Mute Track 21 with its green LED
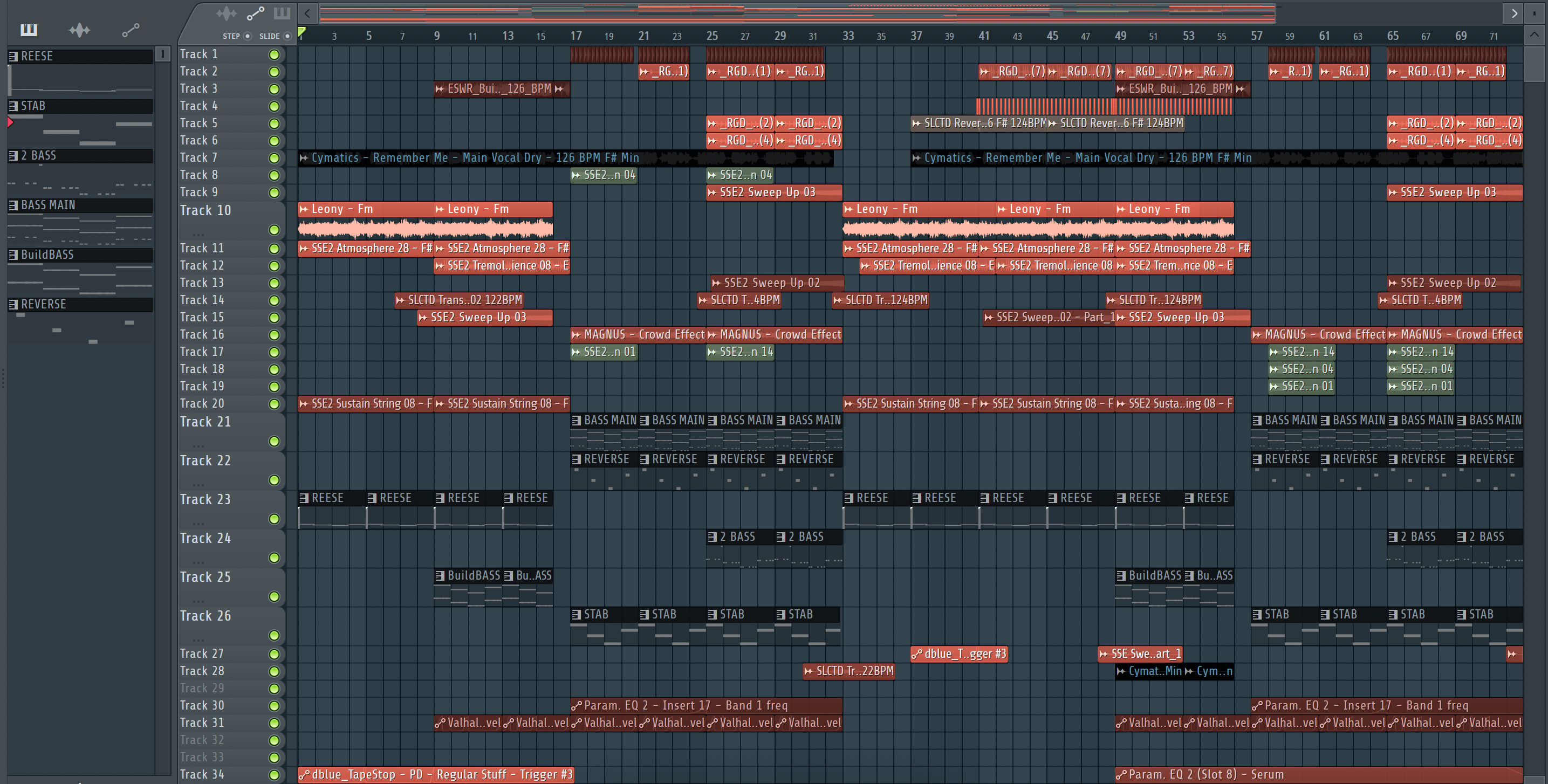This screenshot has width=1548, height=784. (274, 442)
